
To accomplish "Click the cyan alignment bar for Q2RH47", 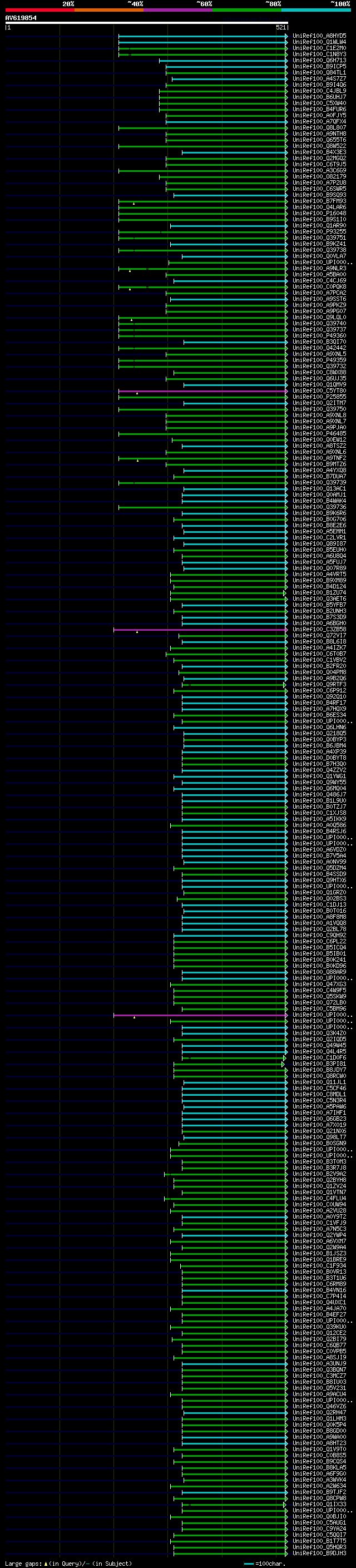I will pyautogui.click(x=235, y=1413).
